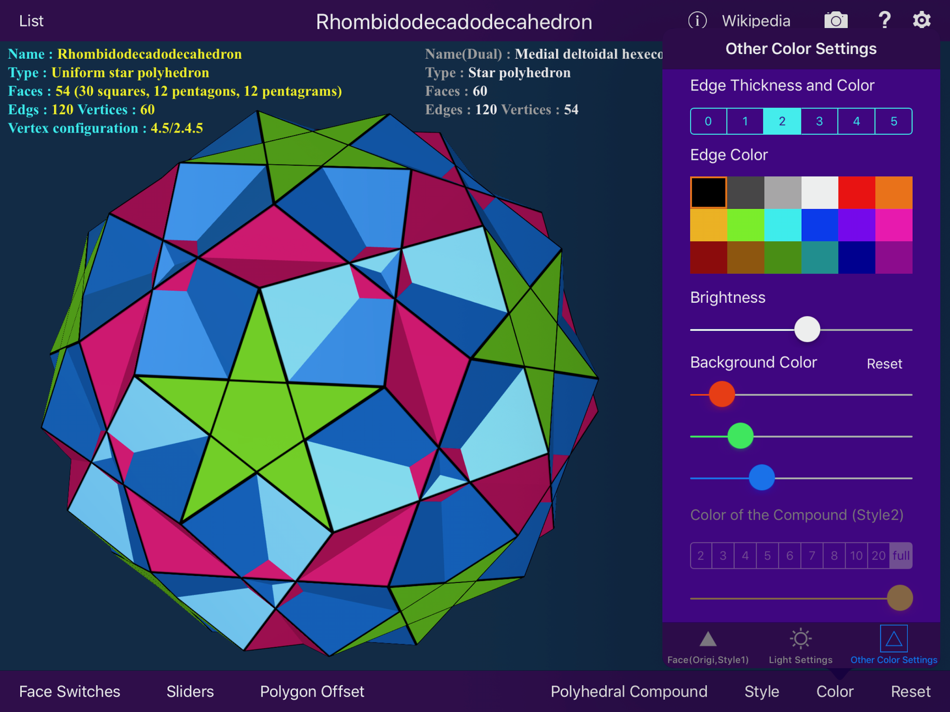Image resolution: width=950 pixels, height=712 pixels.
Task: Pick bright red edge color swatch
Action: (857, 193)
